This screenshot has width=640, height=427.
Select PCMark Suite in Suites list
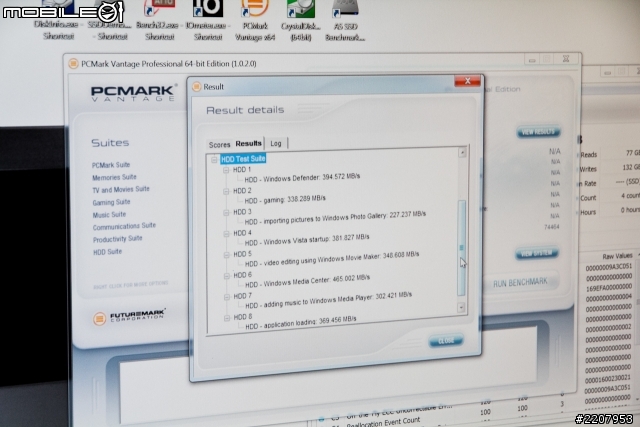111,165
